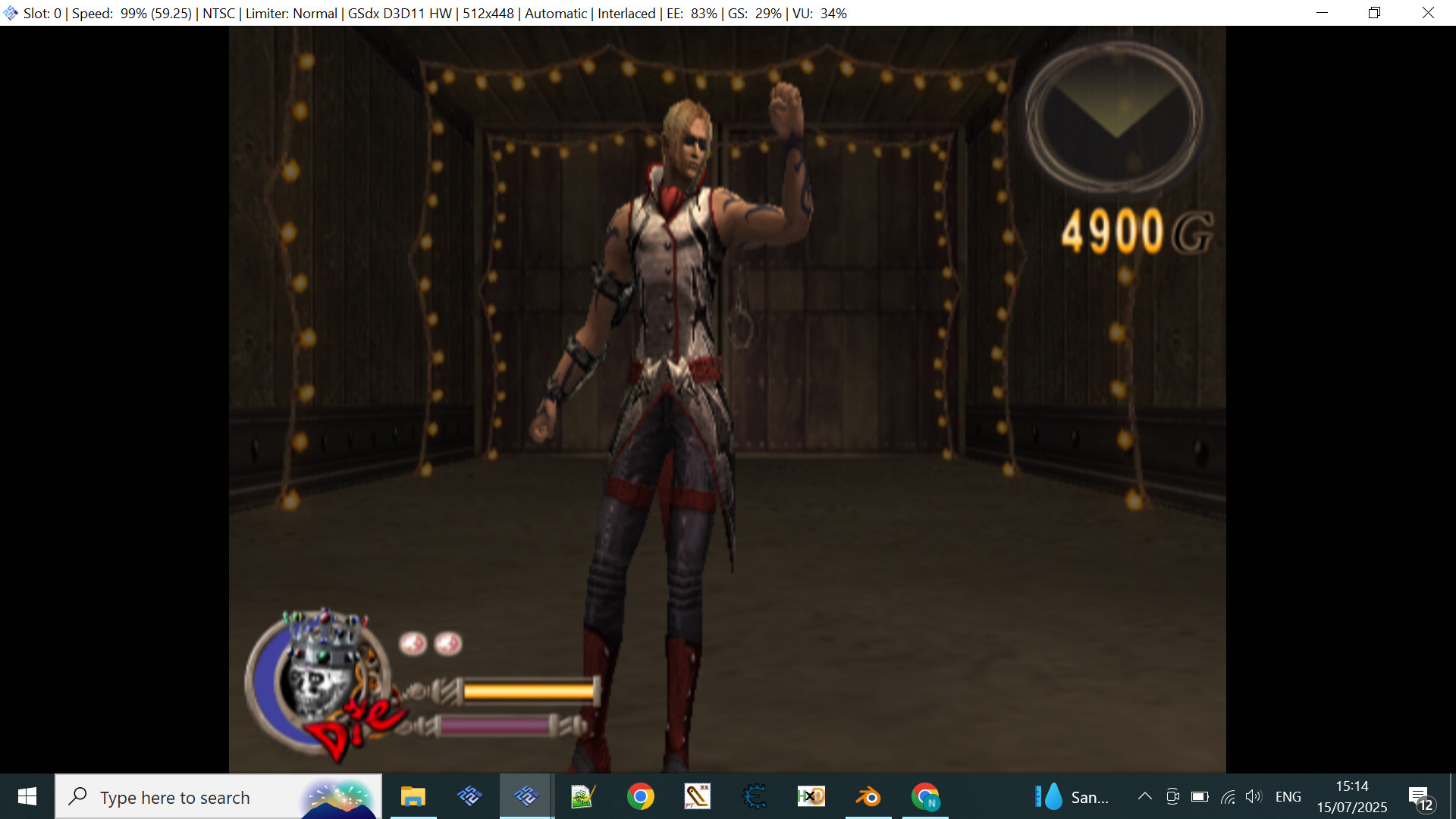This screenshot has height=819, width=1456.
Task: Expand the hidden tray icons chevron
Action: coord(1144,796)
